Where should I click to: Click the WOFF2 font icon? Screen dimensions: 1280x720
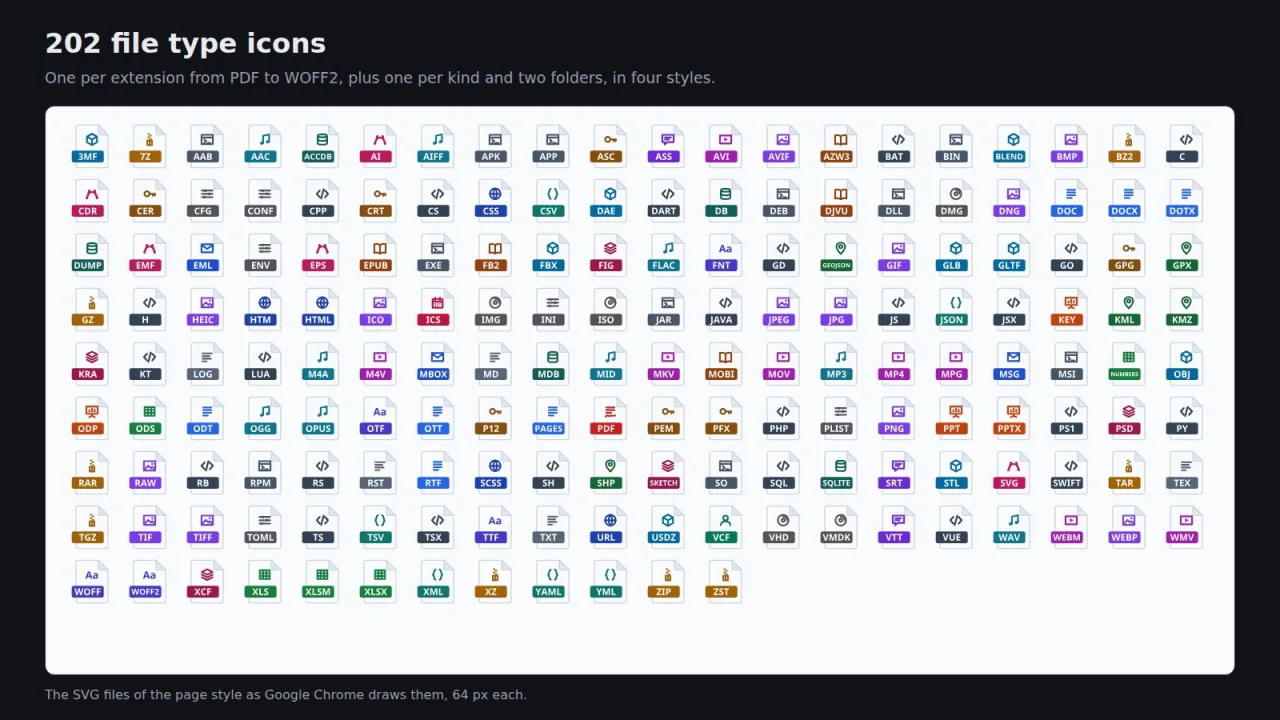coord(149,580)
